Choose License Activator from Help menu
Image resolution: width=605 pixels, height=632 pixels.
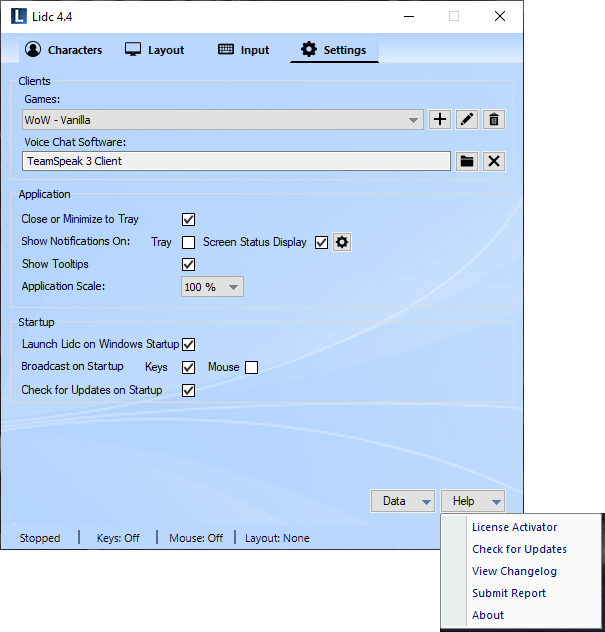514,527
